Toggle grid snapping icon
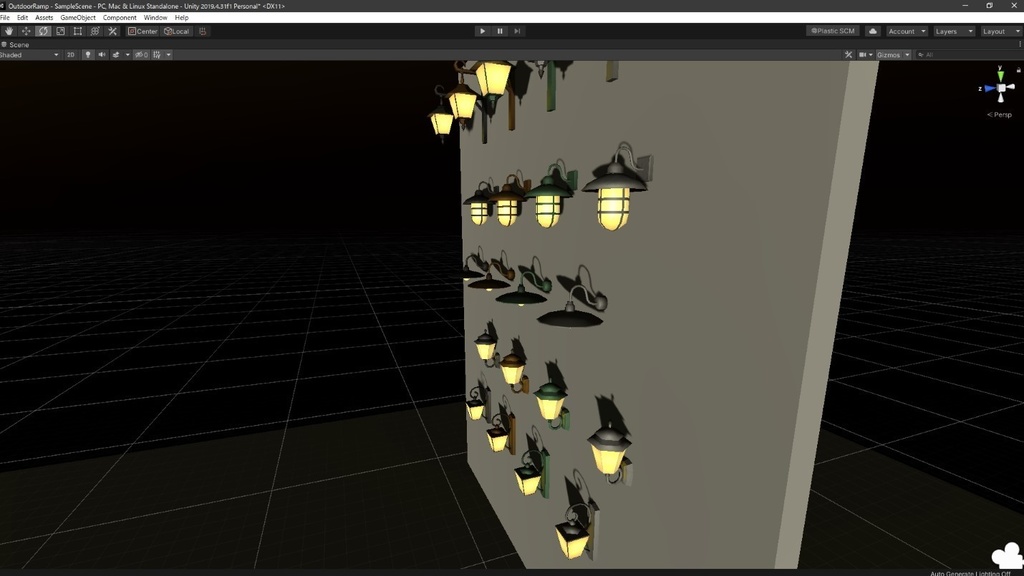Screen dimensions: 1024x576 202,31
